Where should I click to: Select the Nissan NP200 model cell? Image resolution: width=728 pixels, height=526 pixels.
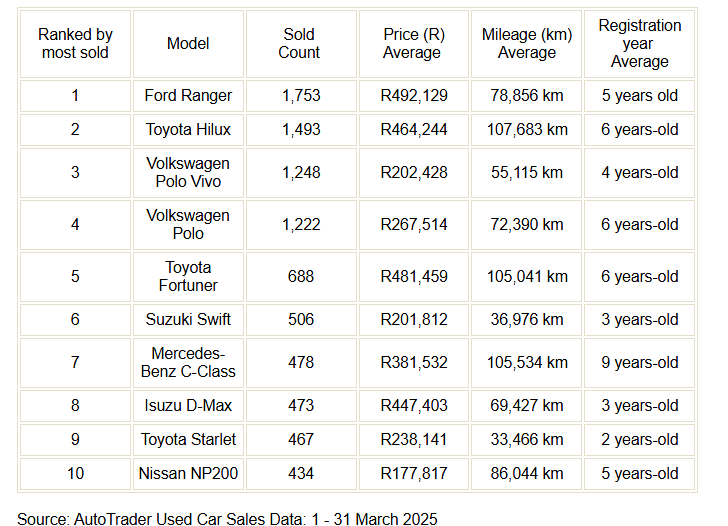tap(188, 474)
